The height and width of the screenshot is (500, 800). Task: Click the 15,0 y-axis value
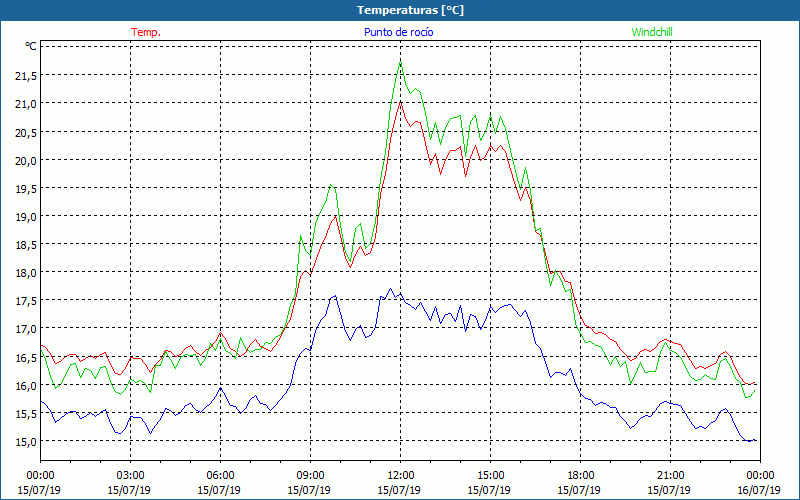point(26,442)
